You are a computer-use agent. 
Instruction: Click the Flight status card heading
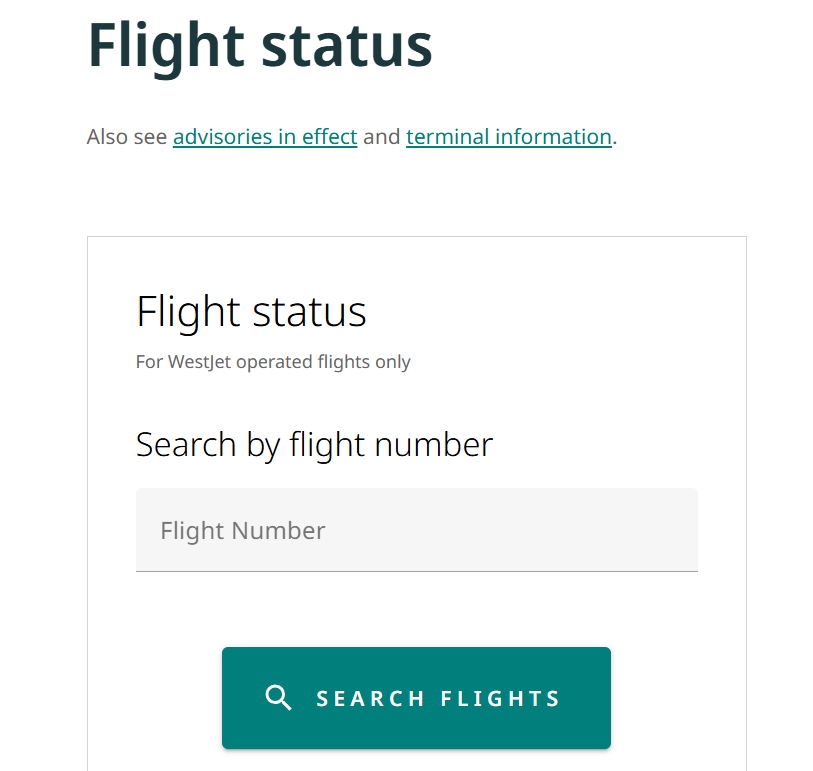coord(251,312)
